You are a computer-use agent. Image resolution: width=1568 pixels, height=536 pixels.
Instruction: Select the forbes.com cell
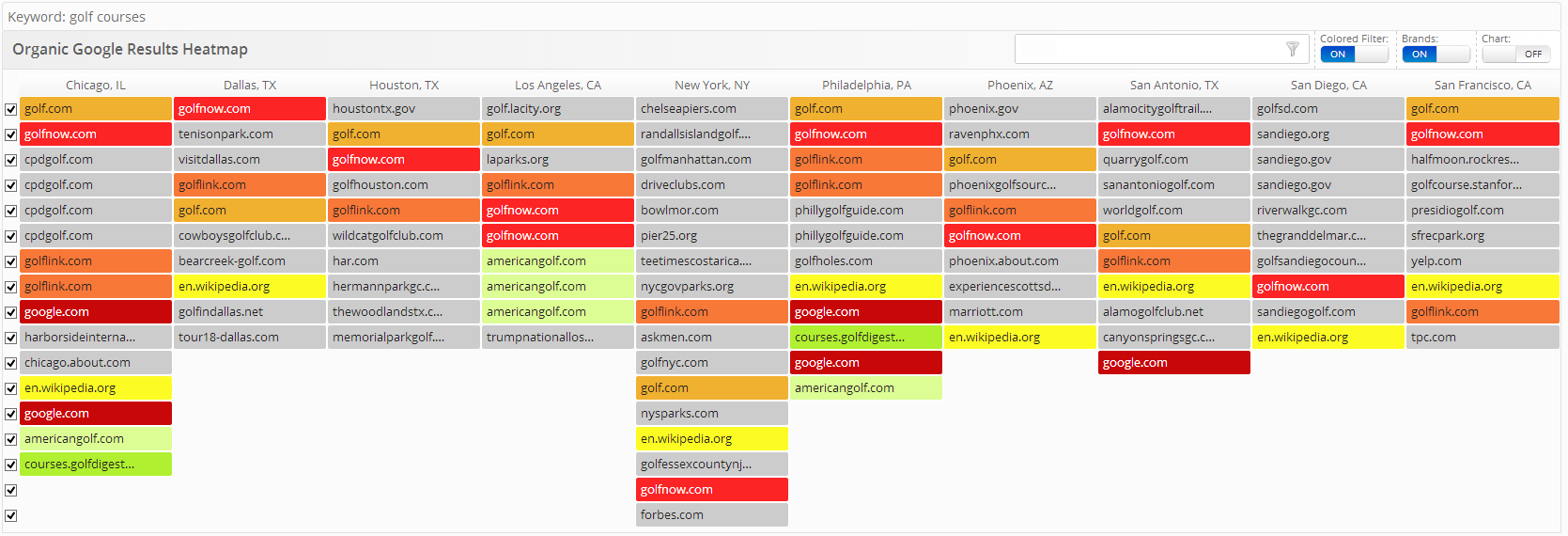(712, 515)
